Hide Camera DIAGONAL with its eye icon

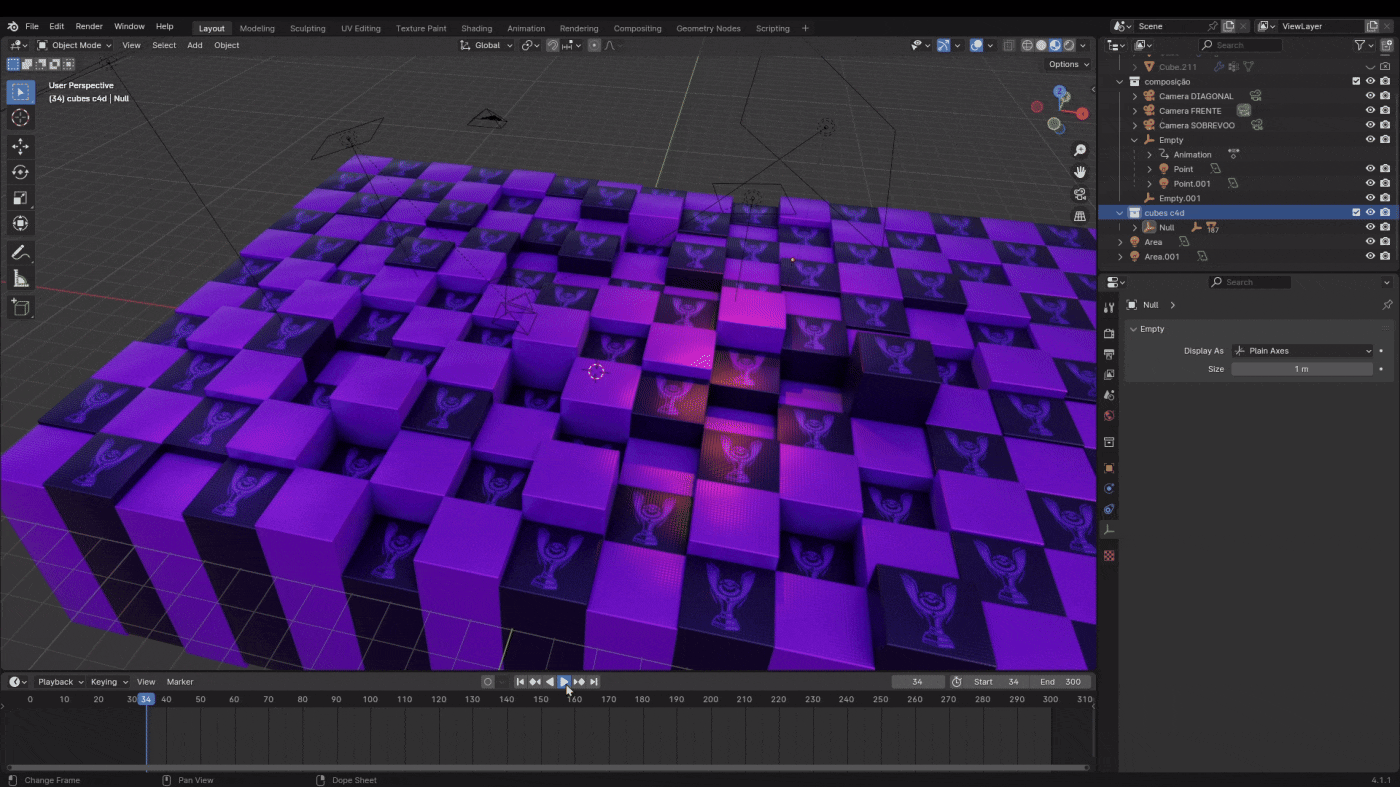pyautogui.click(x=1370, y=96)
